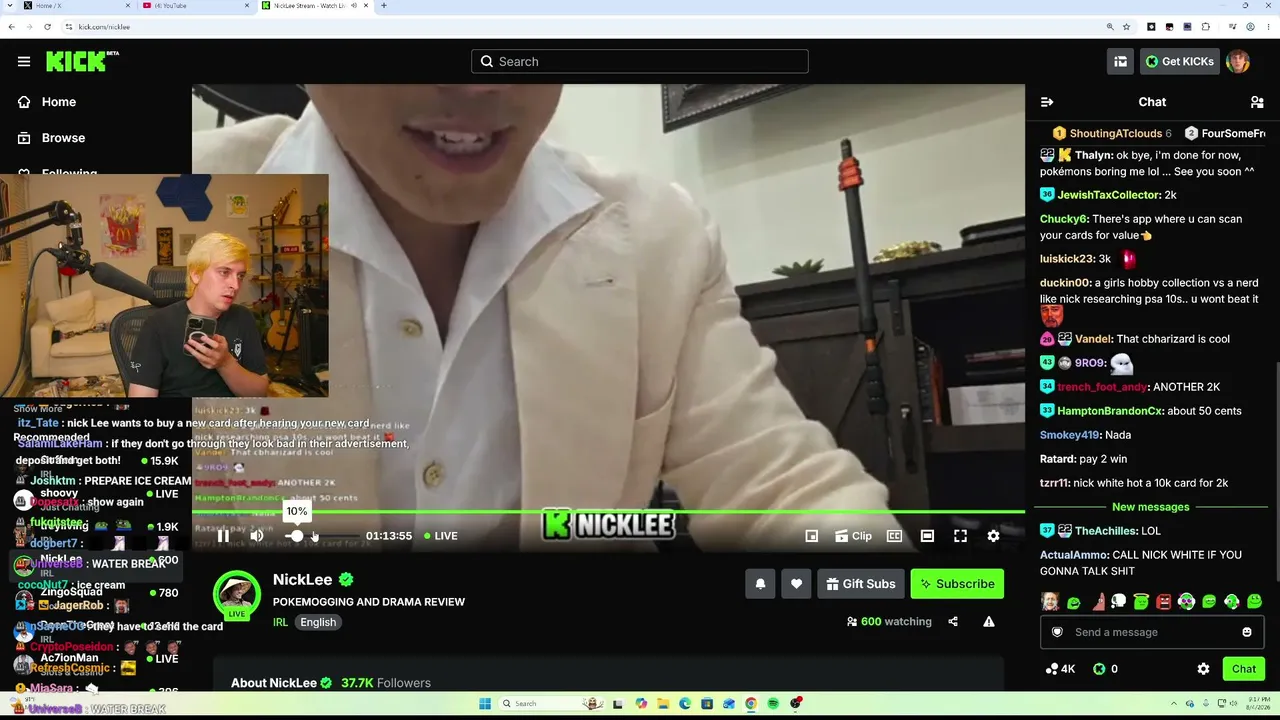Share the stream using share icon

(x=953, y=622)
